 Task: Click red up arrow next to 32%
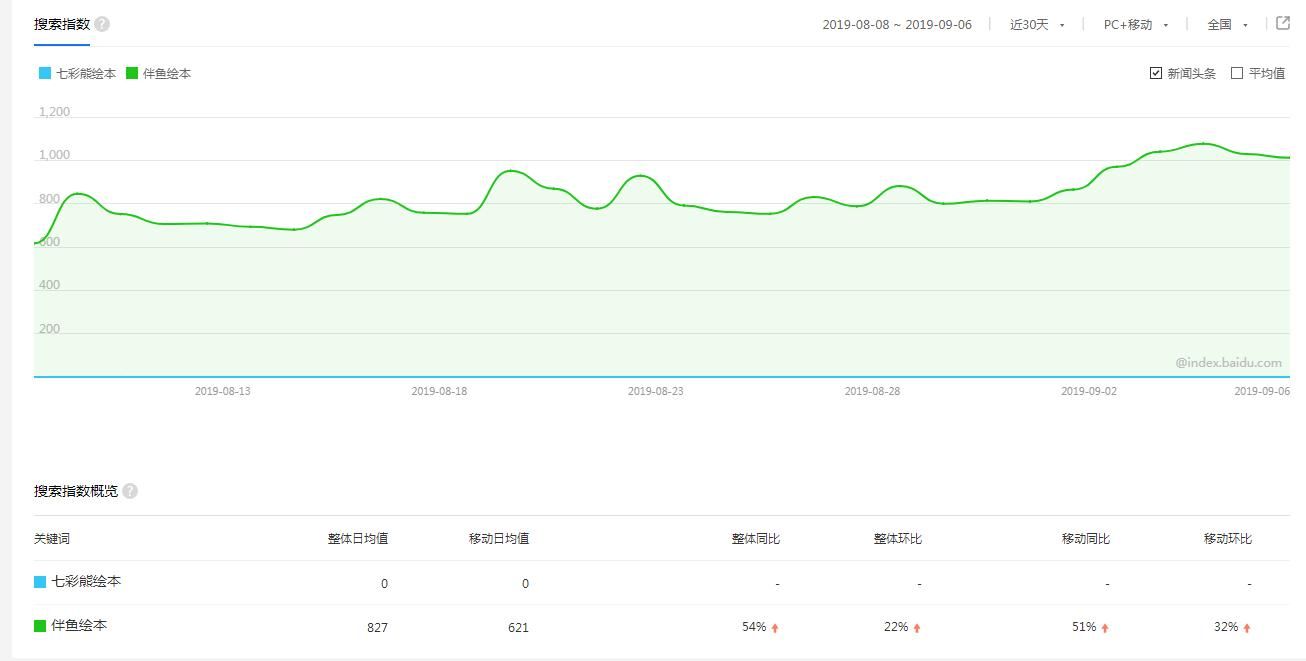coord(1247,628)
